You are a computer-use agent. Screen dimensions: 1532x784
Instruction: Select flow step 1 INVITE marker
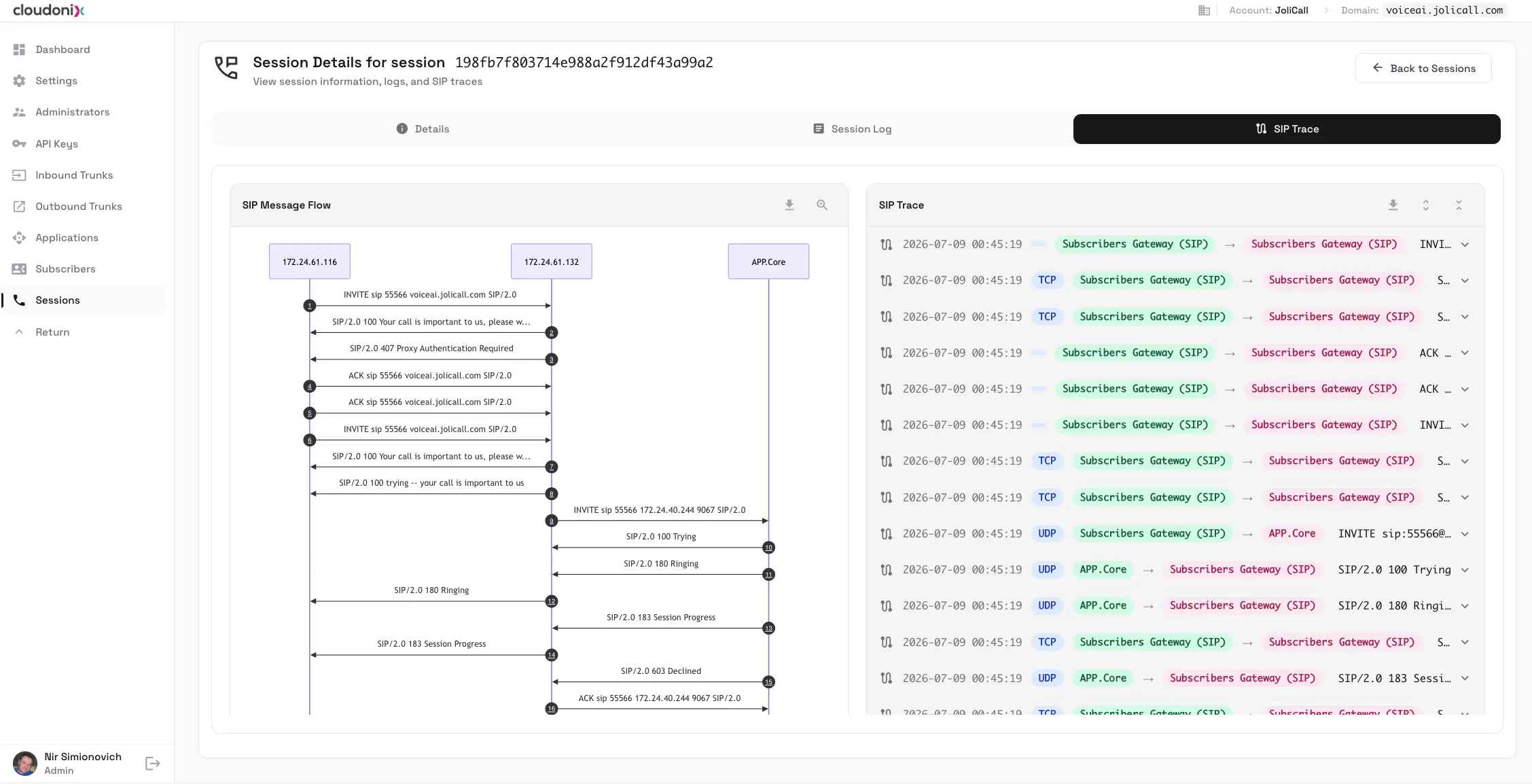(x=310, y=306)
